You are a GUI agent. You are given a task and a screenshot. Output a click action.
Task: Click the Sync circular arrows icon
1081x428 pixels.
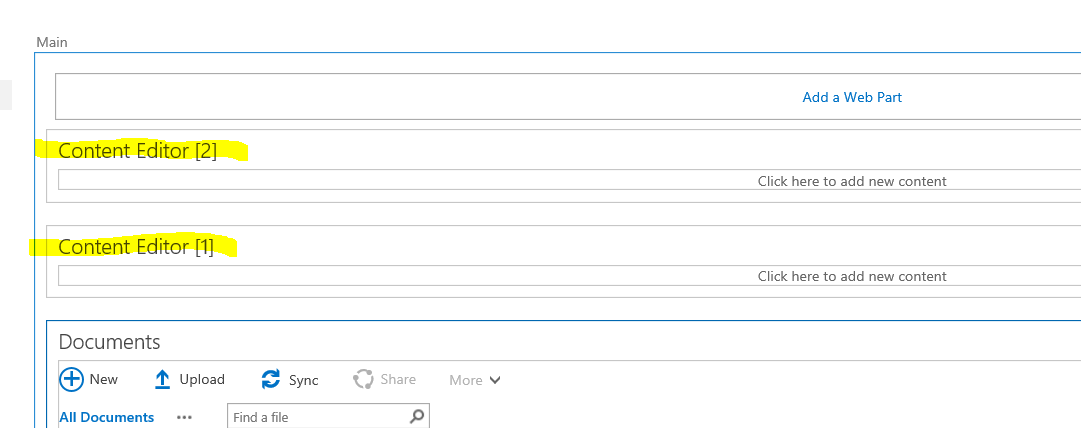271,380
